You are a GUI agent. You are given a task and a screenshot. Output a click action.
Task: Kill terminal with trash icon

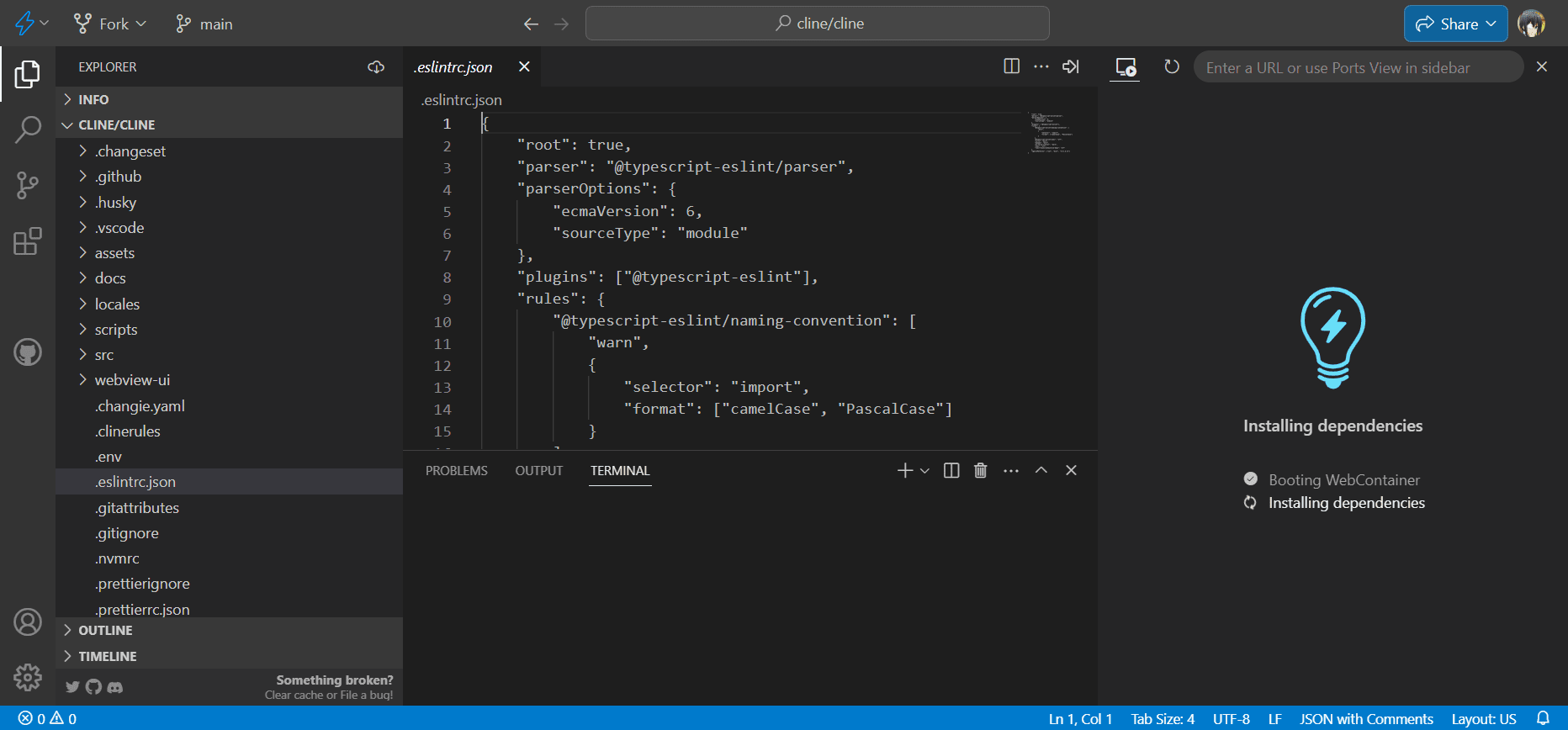(981, 470)
